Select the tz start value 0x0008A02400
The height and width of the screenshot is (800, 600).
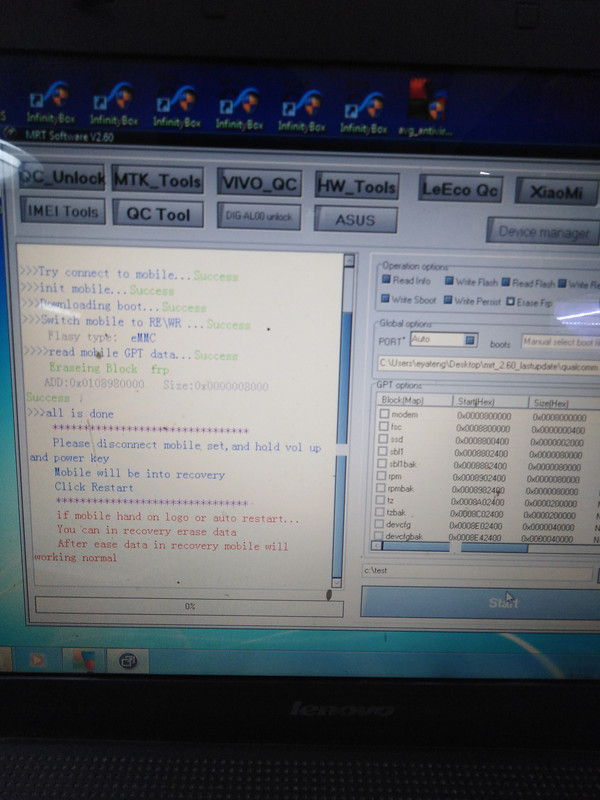(x=478, y=502)
